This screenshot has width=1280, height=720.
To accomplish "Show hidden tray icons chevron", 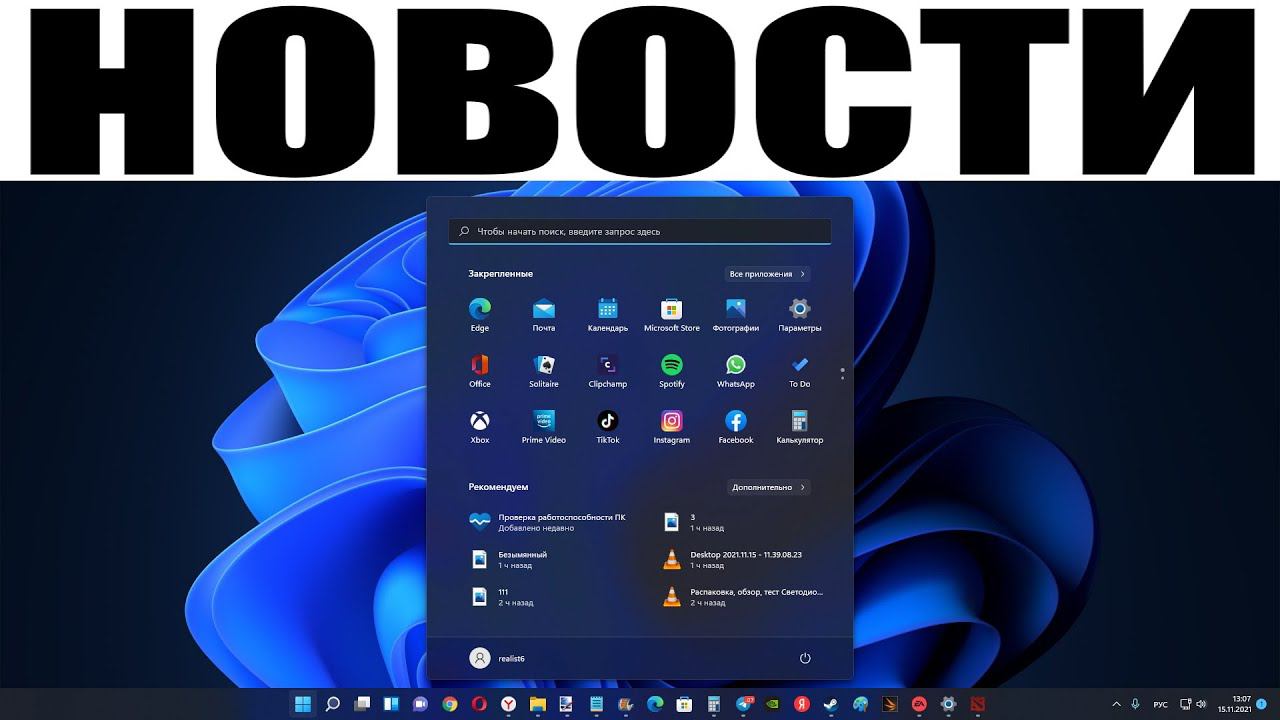I will point(1117,704).
